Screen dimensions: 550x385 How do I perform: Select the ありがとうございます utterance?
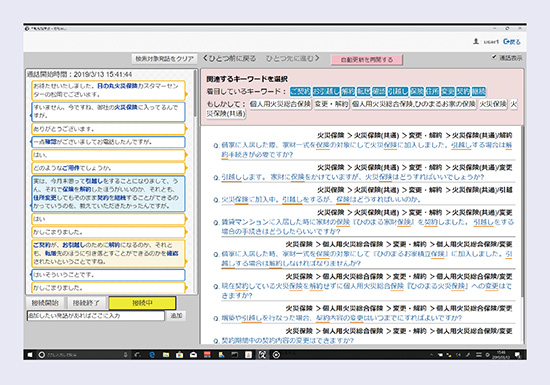(108, 129)
